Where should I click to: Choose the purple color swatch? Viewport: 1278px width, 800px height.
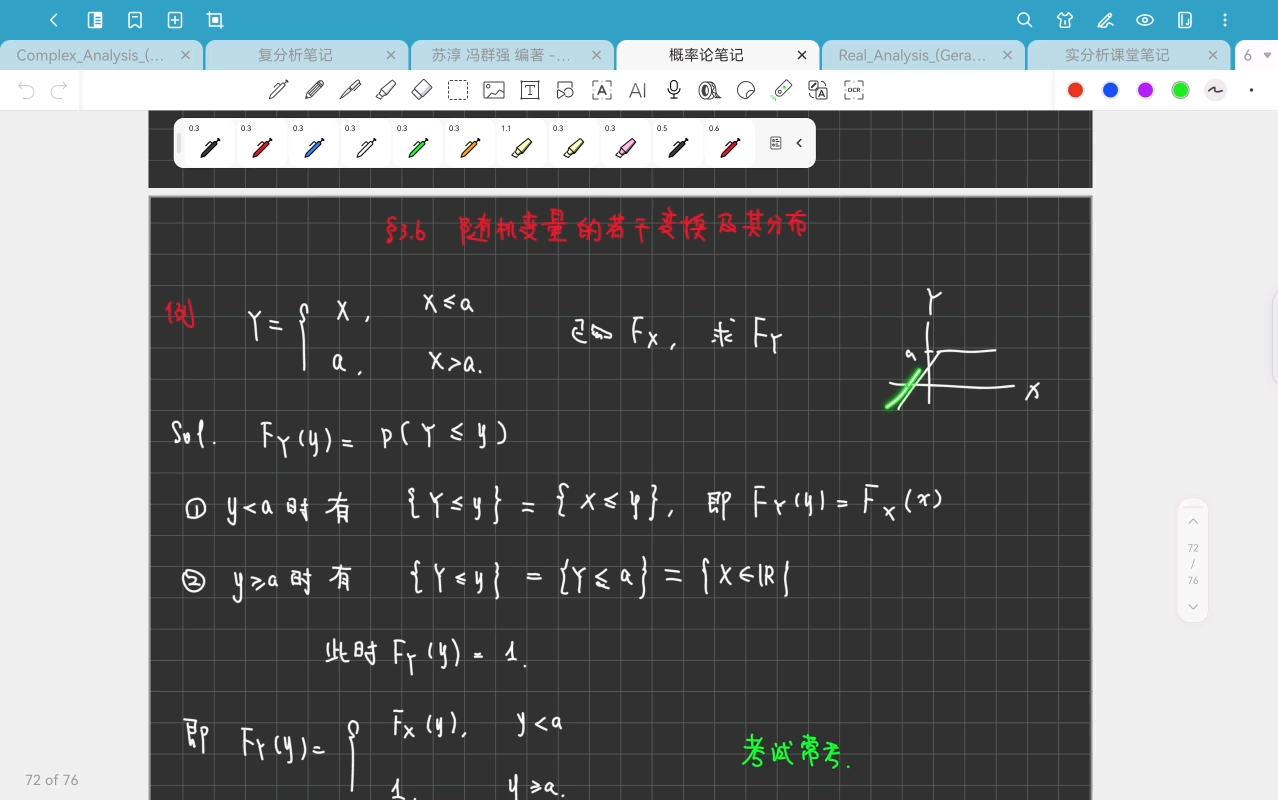1146,90
